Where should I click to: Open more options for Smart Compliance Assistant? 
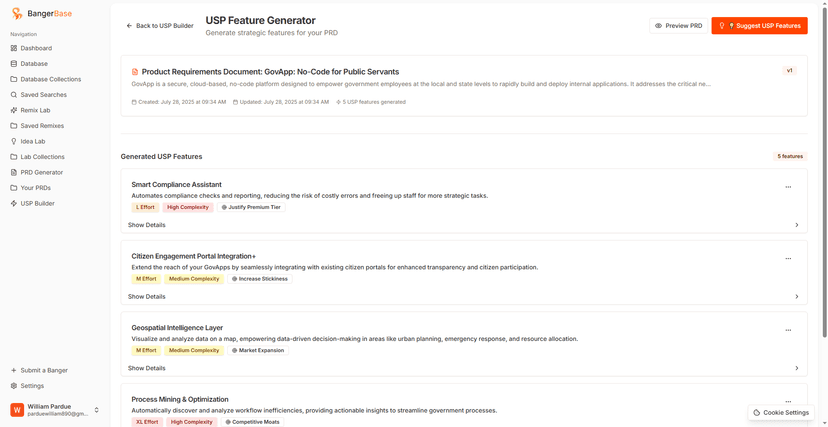(788, 187)
